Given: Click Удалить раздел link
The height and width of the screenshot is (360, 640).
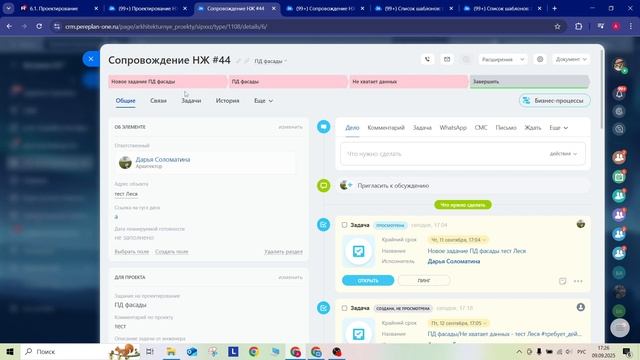Looking at the screenshot, I should 283,251.
